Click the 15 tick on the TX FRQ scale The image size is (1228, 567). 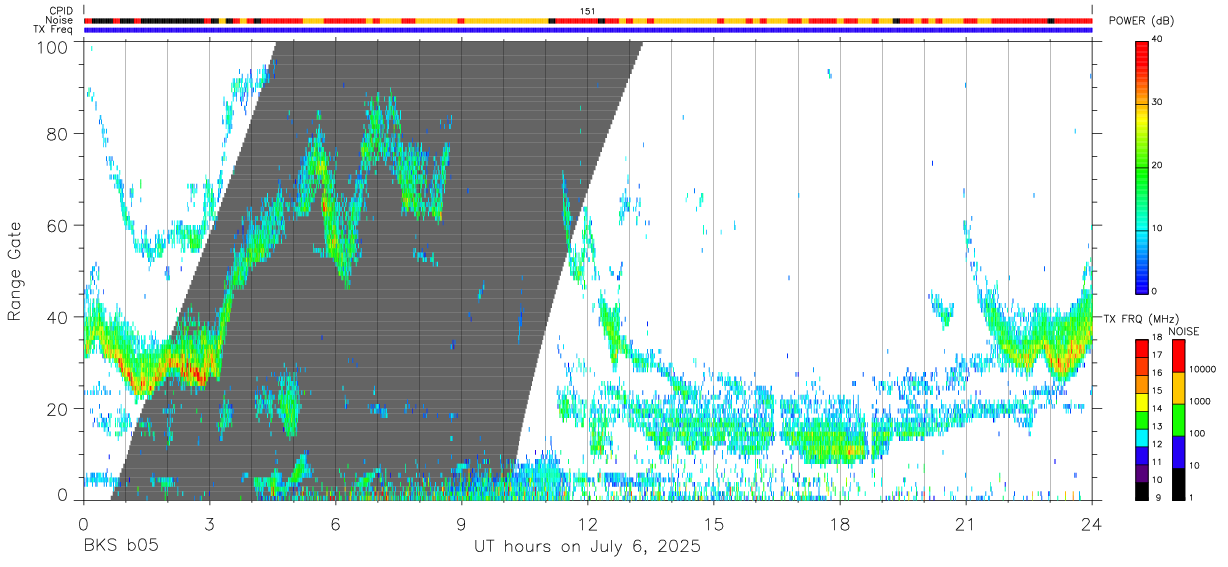pos(1156,391)
